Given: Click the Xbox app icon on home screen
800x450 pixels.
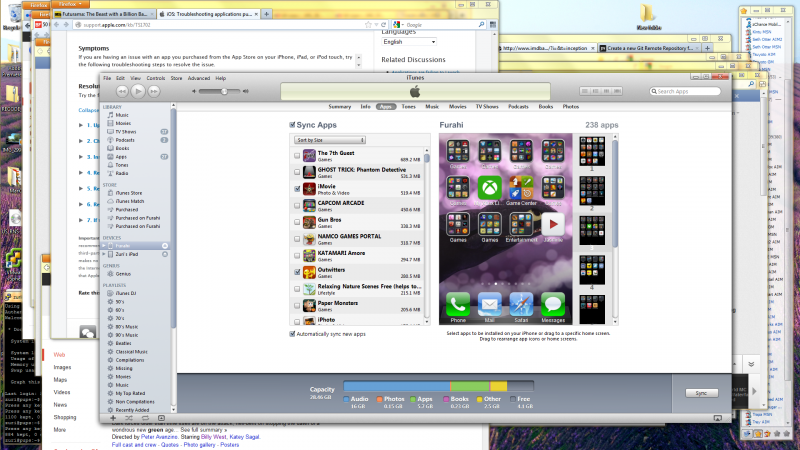Looking at the screenshot, I should [489, 187].
